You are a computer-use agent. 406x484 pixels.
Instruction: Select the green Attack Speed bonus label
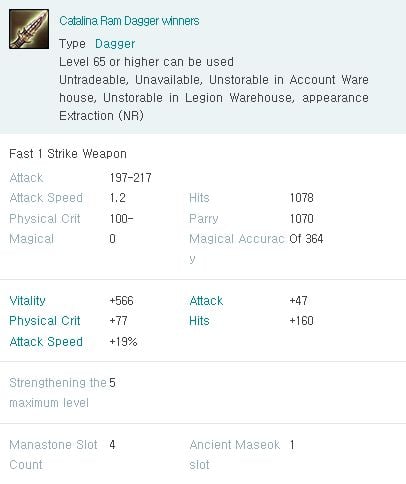(x=46, y=342)
